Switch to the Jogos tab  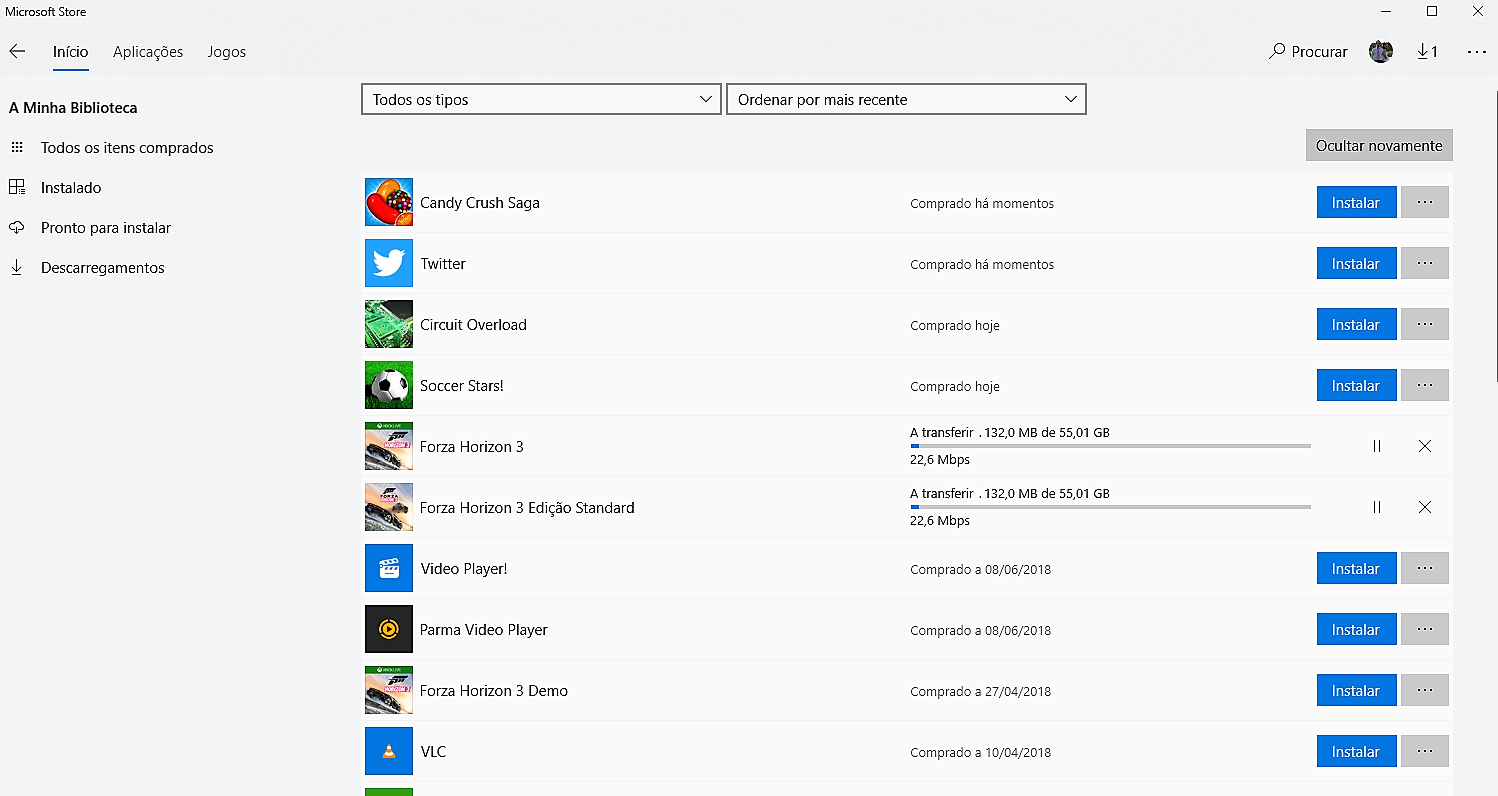click(x=227, y=52)
